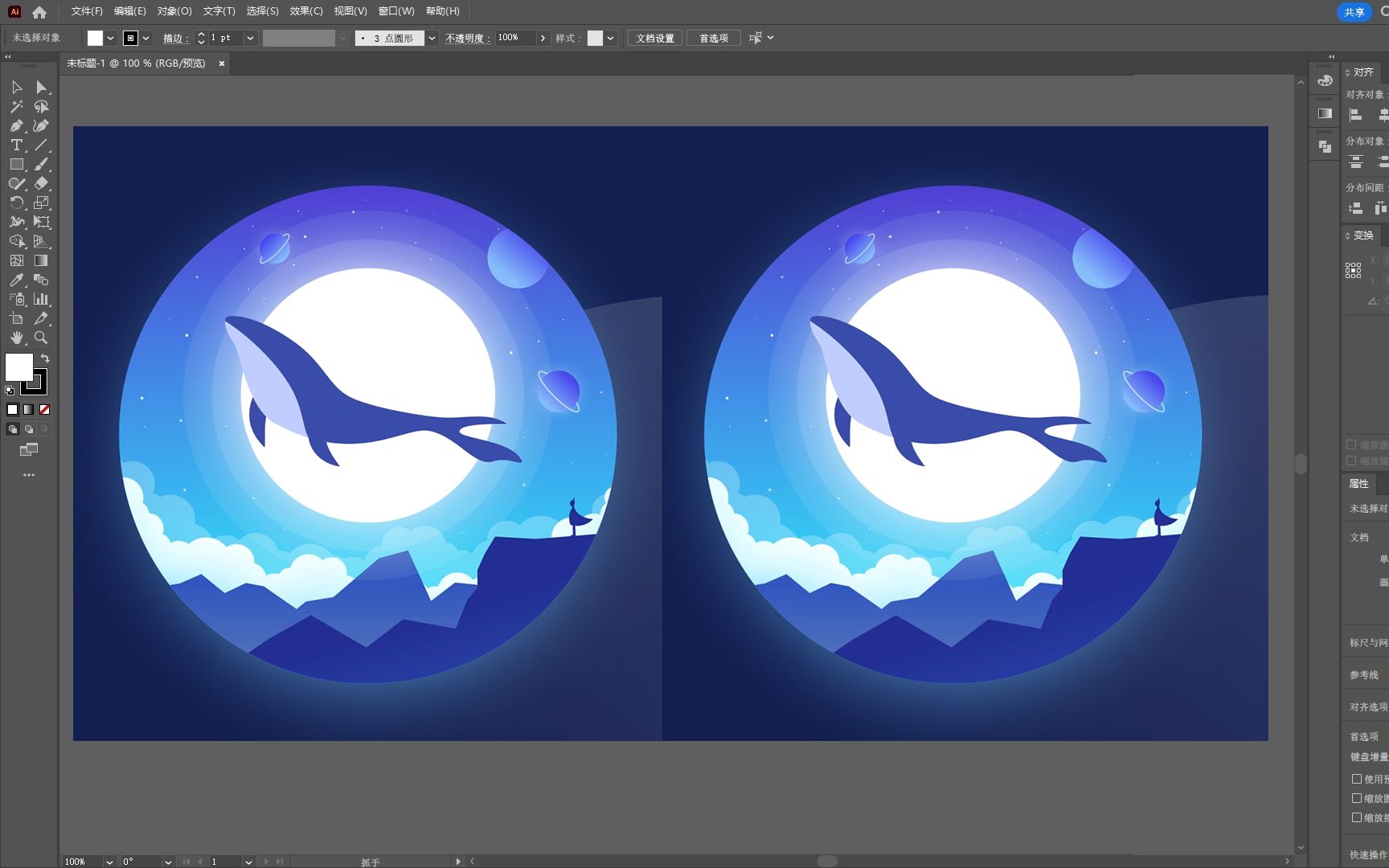This screenshot has width=1389, height=868.
Task: Swap fill and stroke colors arrow
Action: [x=46, y=358]
